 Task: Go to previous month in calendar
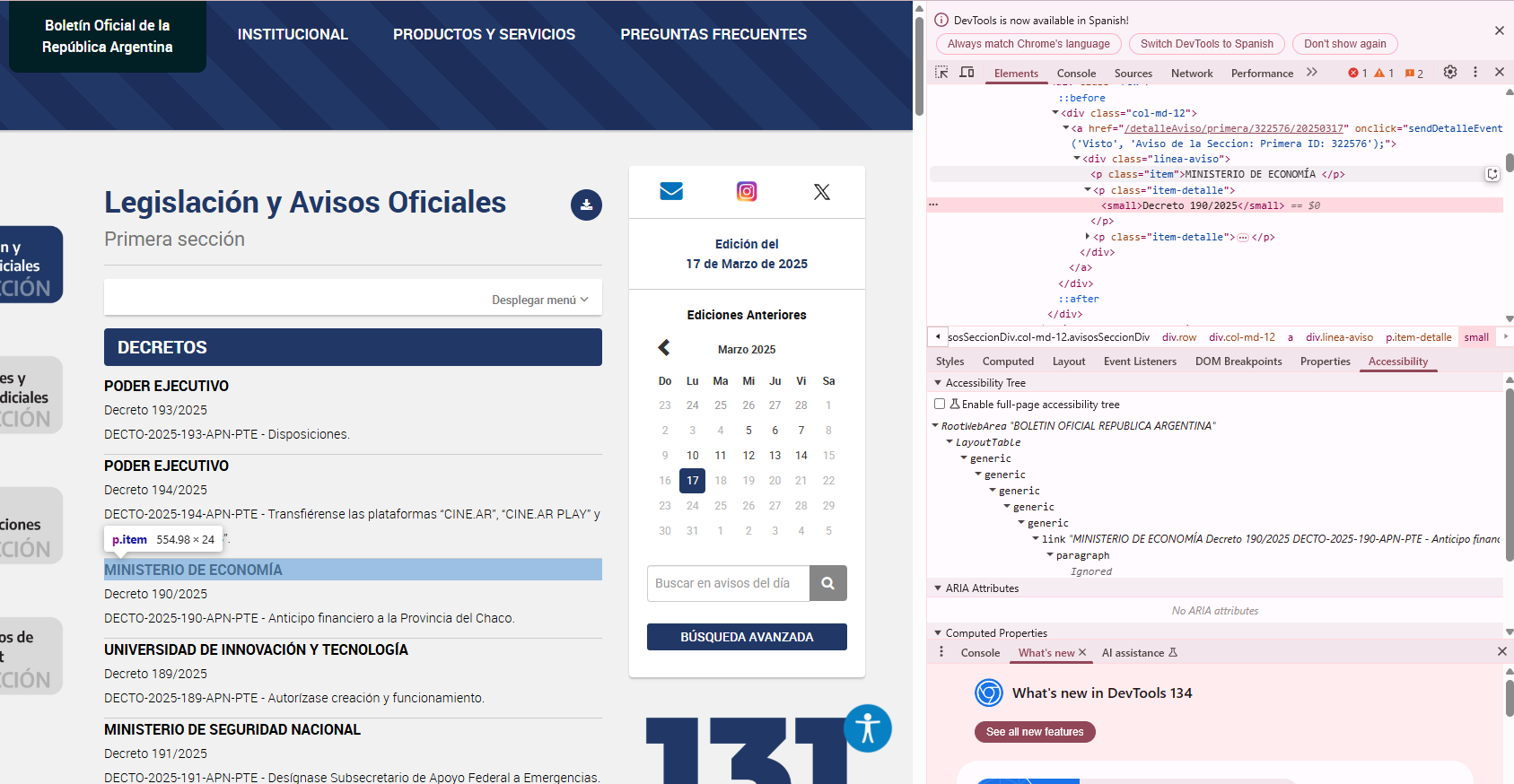pos(664,348)
